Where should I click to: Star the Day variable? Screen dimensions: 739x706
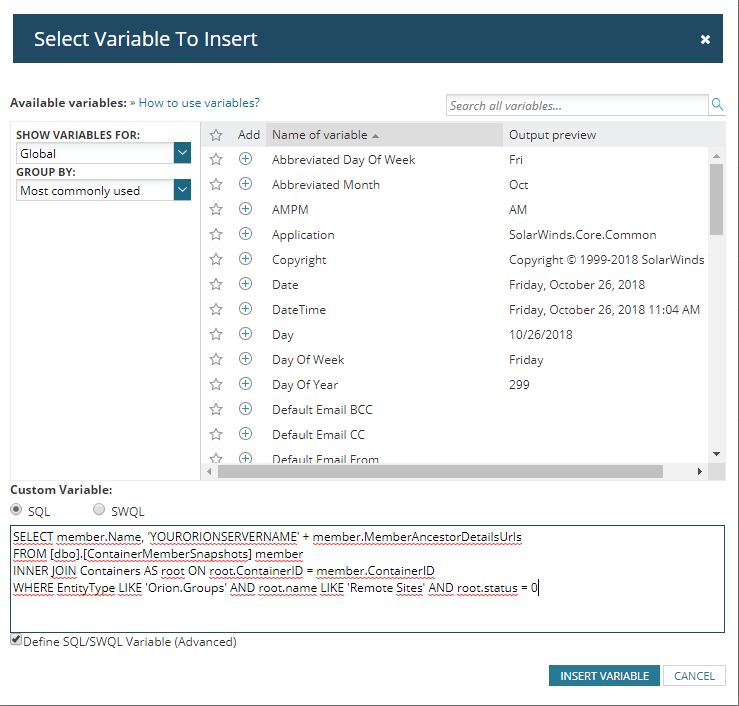click(x=216, y=334)
